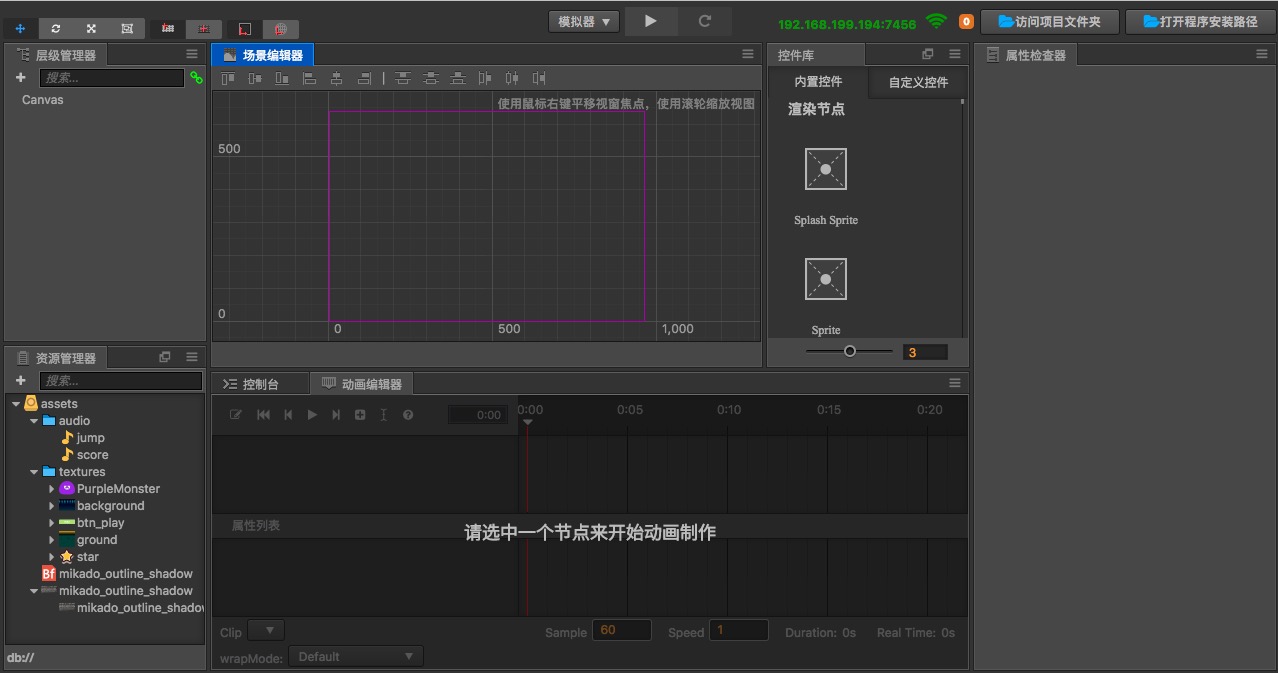1278x673 pixels.
Task: Collapse the assets root folder
Action: click(x=16, y=404)
